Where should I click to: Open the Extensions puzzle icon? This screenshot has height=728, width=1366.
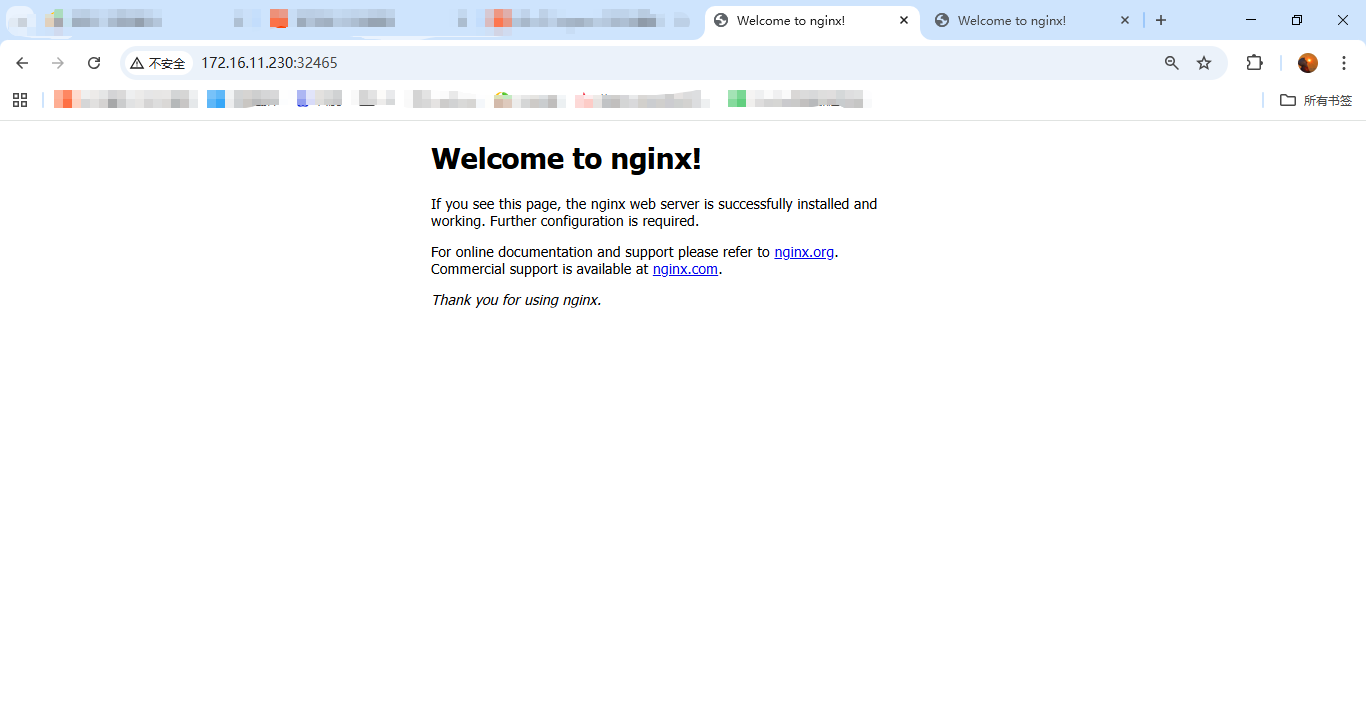[1254, 63]
